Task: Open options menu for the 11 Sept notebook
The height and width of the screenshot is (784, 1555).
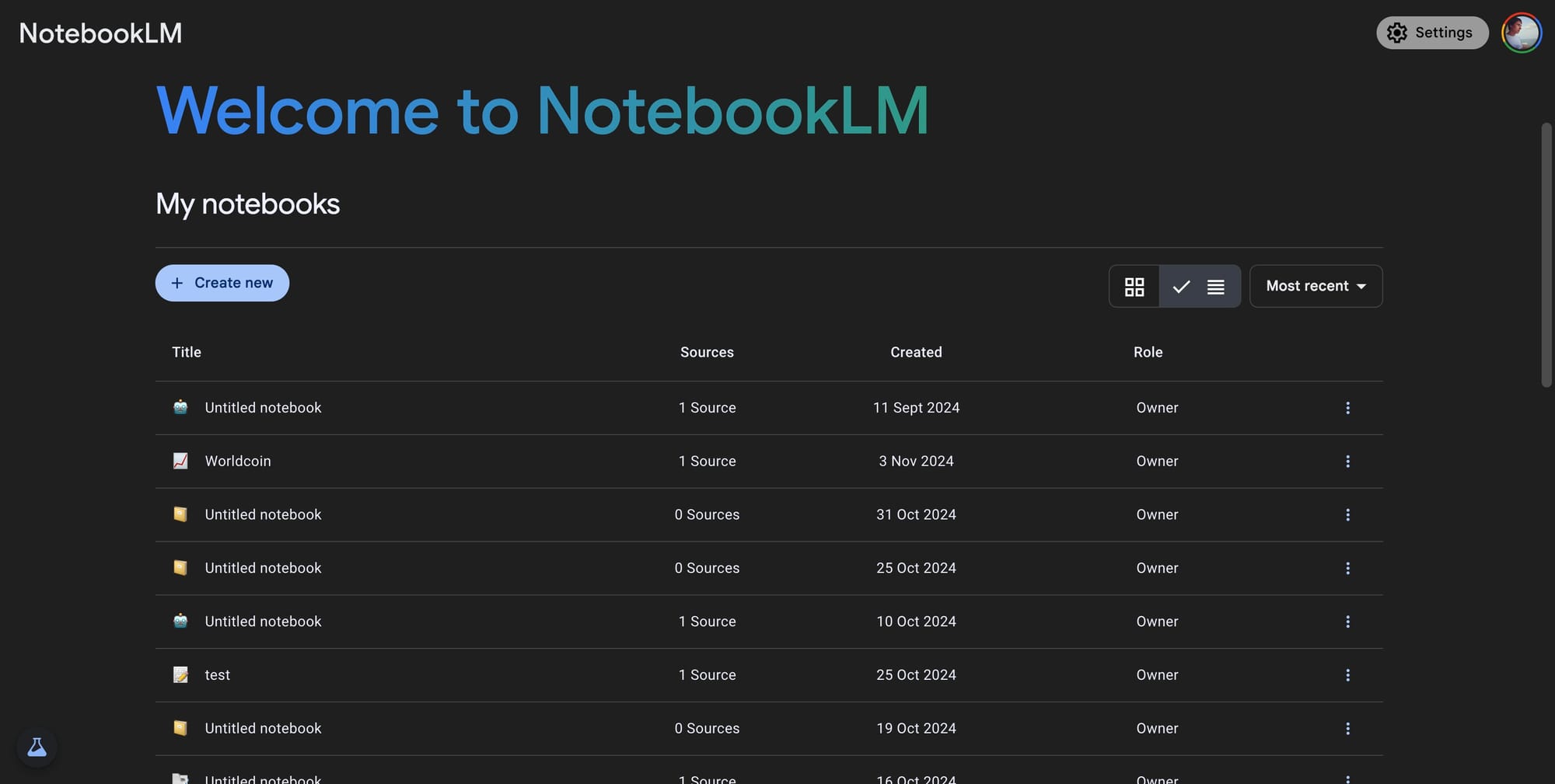Action: coord(1347,407)
